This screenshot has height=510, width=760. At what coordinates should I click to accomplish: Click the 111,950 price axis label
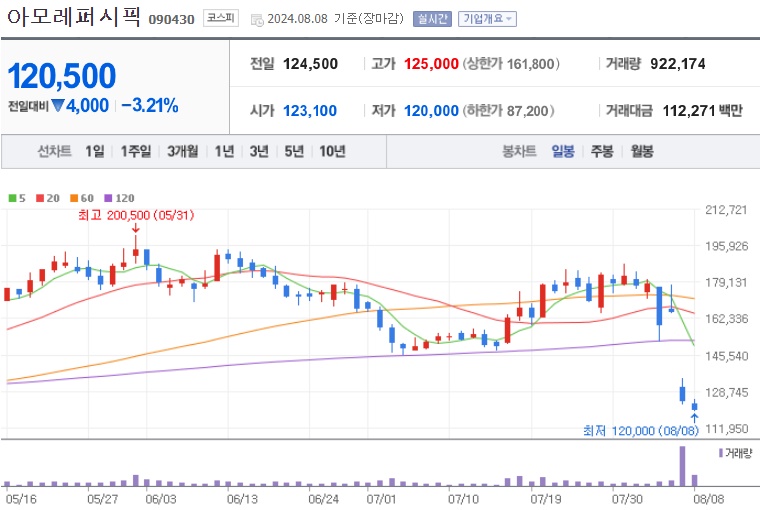(726, 429)
